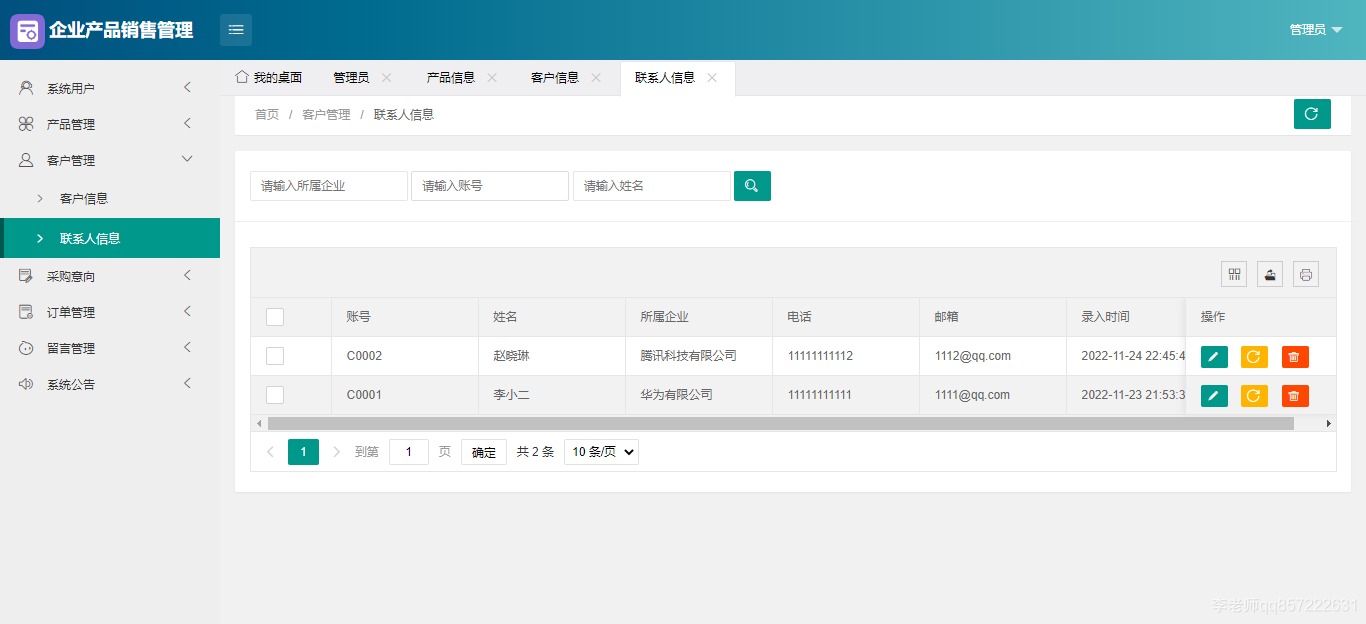The width and height of the screenshot is (1366, 624).
Task: Click the 客户管理 breadcrumb link
Action: [326, 115]
